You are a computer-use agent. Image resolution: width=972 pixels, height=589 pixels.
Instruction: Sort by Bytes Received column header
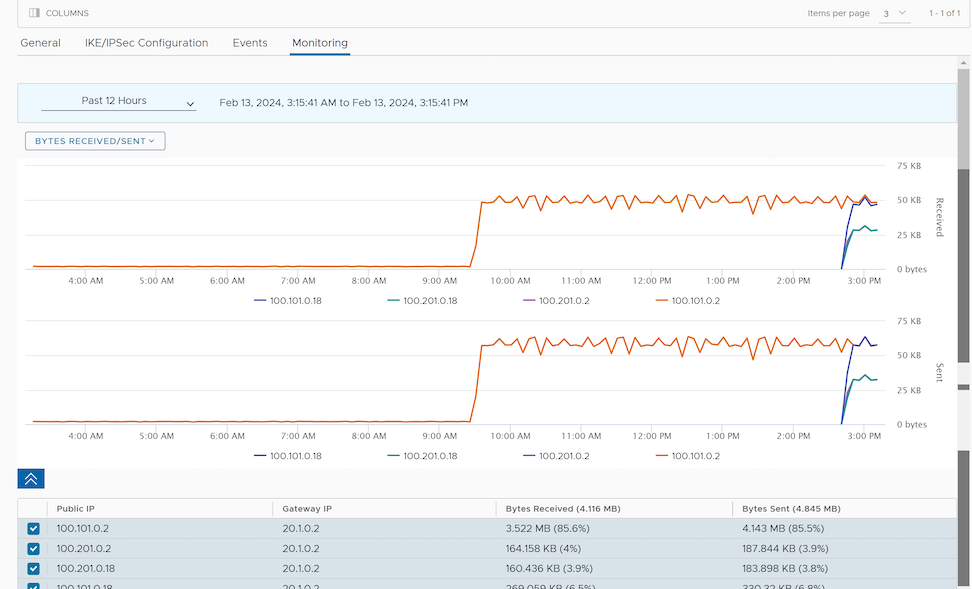coord(565,508)
